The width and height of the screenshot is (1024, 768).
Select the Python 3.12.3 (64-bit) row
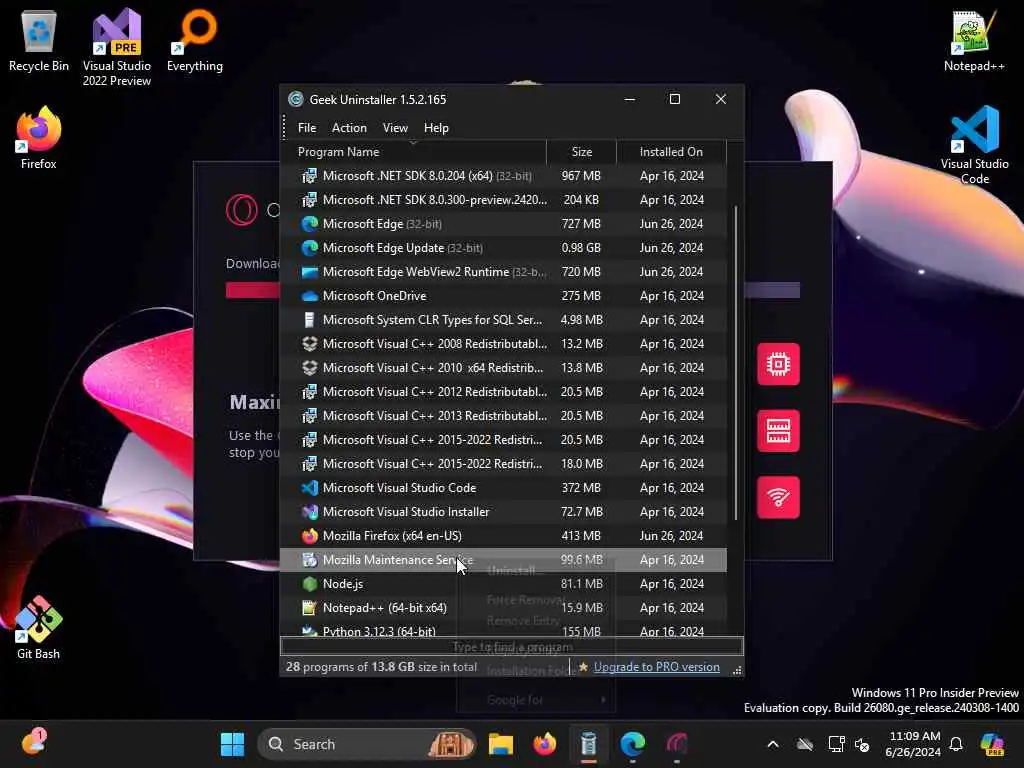tap(503, 631)
